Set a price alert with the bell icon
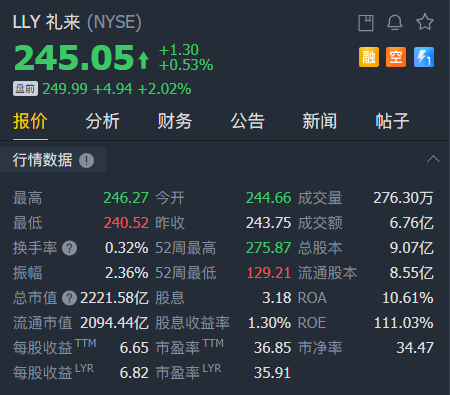The image size is (450, 395). pos(395,23)
